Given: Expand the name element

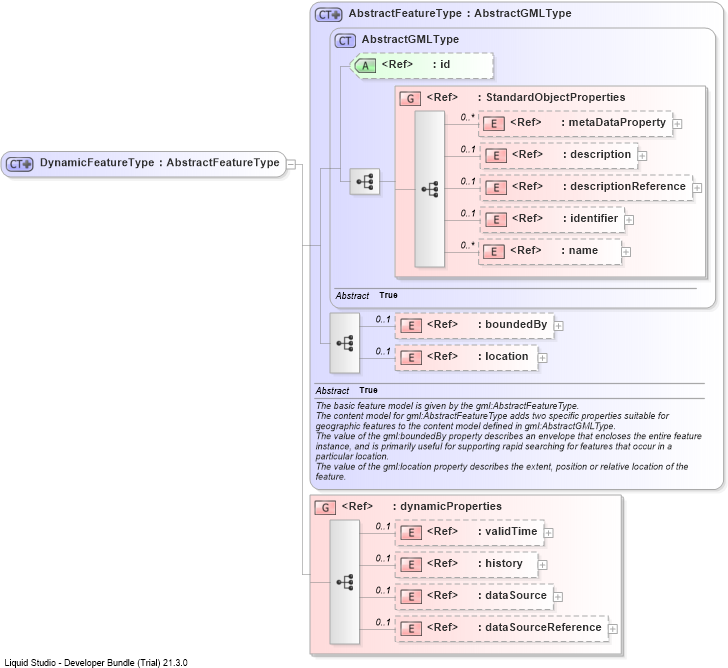Looking at the screenshot, I should click(x=626, y=252).
